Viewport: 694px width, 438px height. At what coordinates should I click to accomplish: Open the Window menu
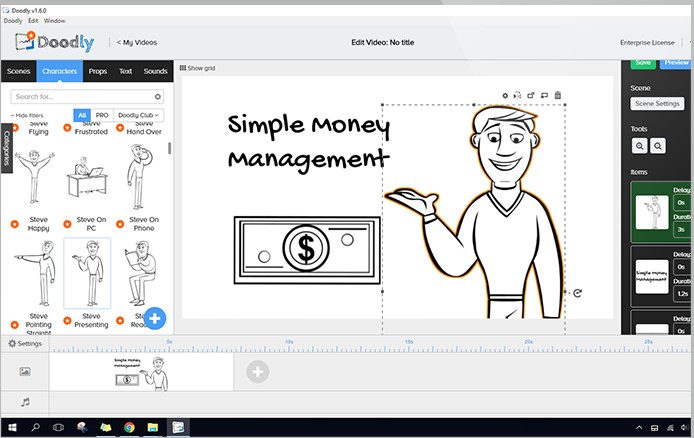(54, 21)
